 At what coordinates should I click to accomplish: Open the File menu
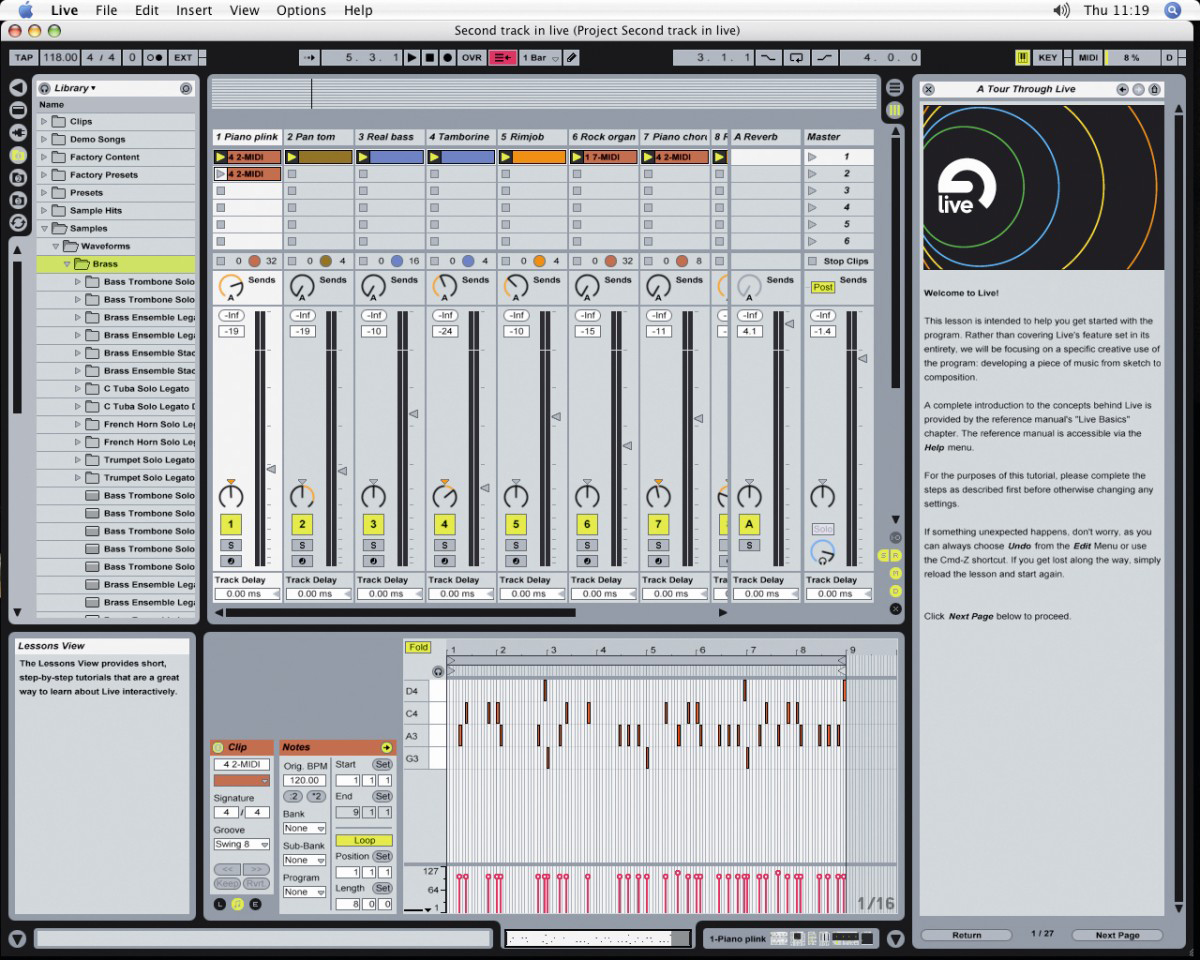tap(106, 10)
